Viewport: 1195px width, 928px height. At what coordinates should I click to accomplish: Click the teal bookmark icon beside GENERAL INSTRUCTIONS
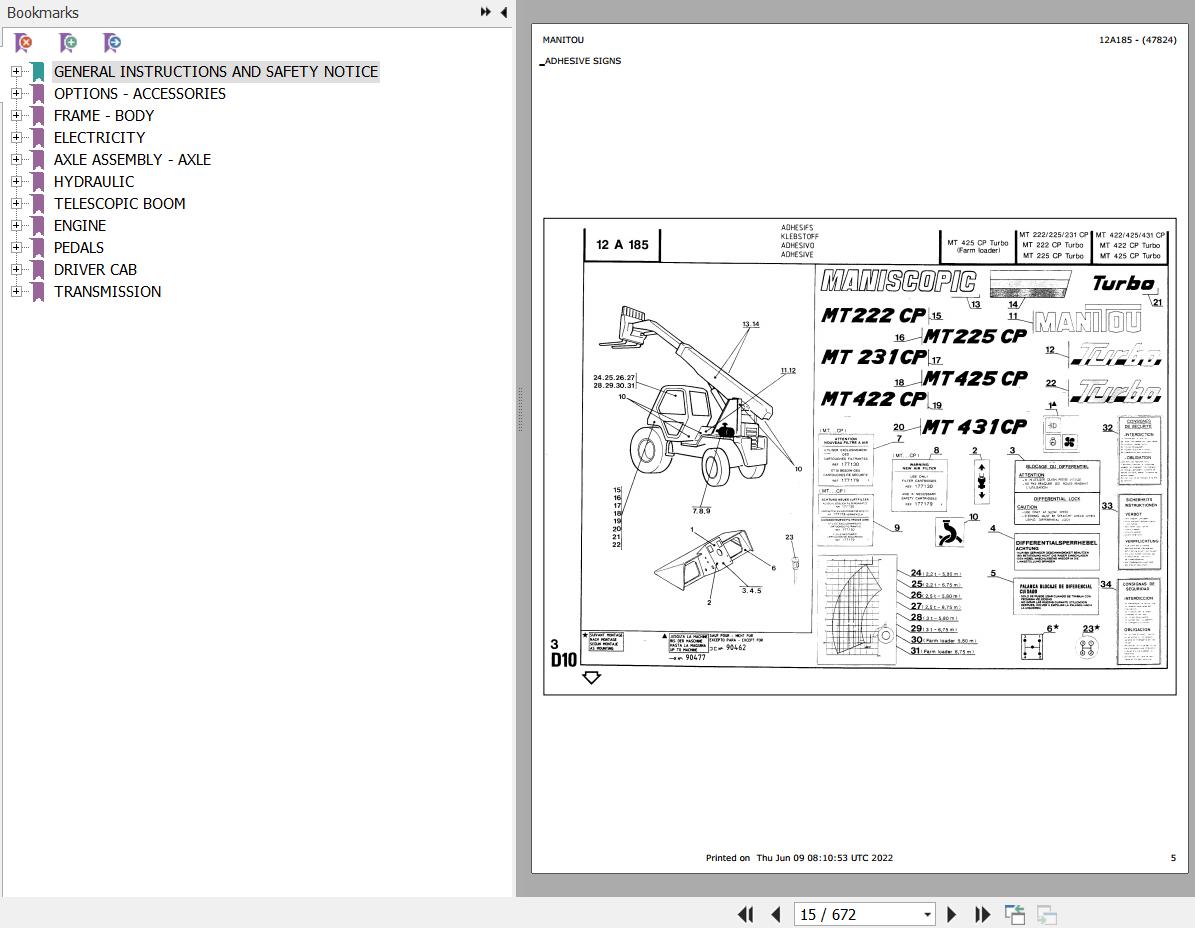[38, 72]
